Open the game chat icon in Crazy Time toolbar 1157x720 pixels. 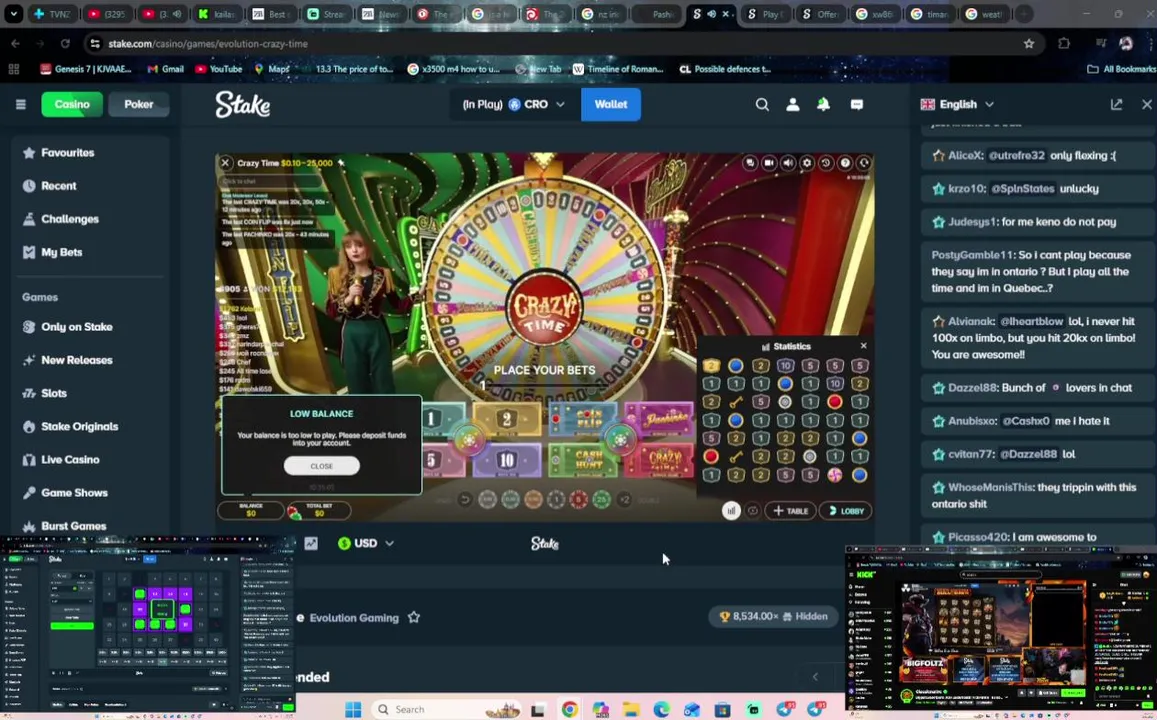750,163
